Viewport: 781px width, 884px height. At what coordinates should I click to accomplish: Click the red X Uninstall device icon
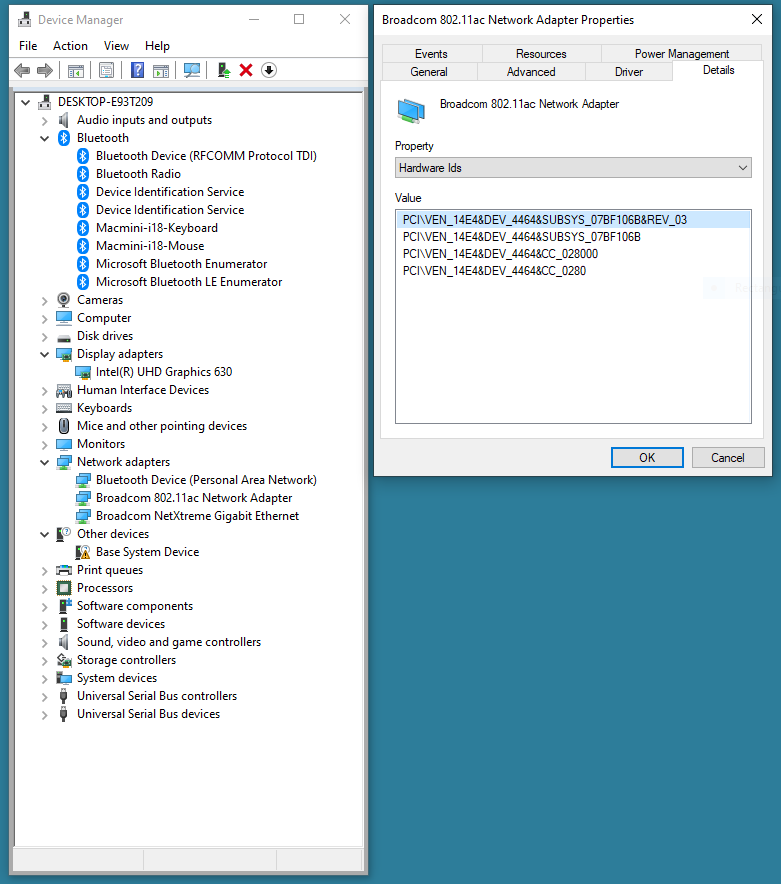[x=246, y=70]
